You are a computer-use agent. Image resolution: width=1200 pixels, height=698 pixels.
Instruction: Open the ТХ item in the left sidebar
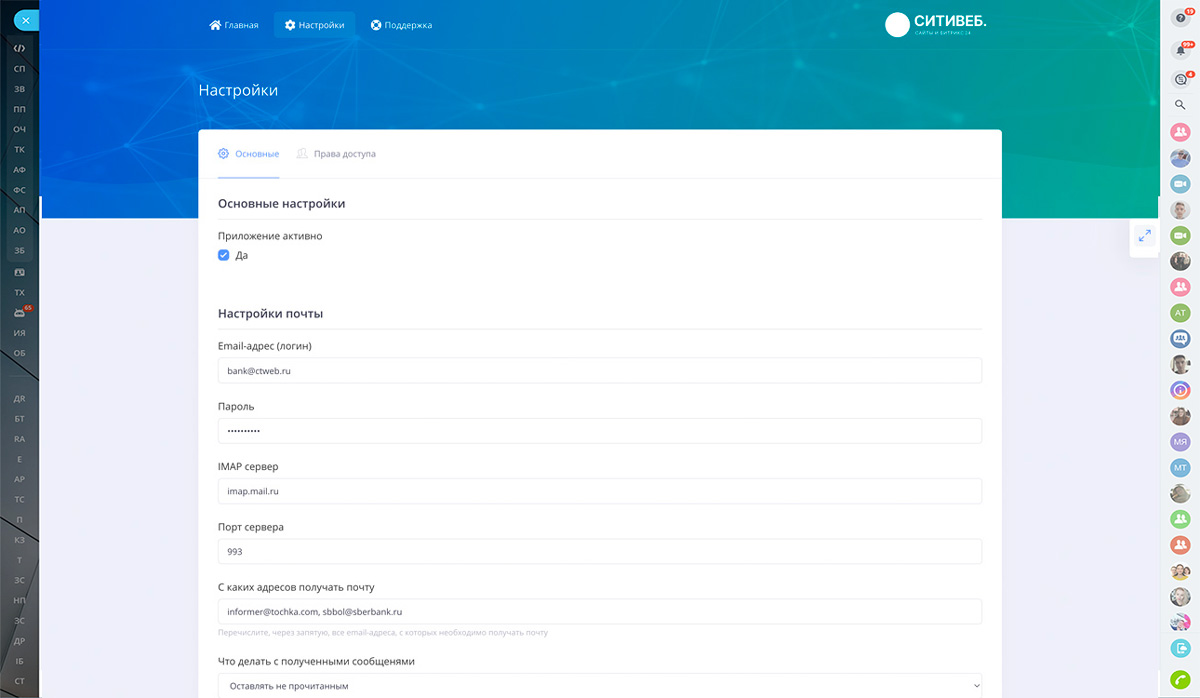pos(19,293)
